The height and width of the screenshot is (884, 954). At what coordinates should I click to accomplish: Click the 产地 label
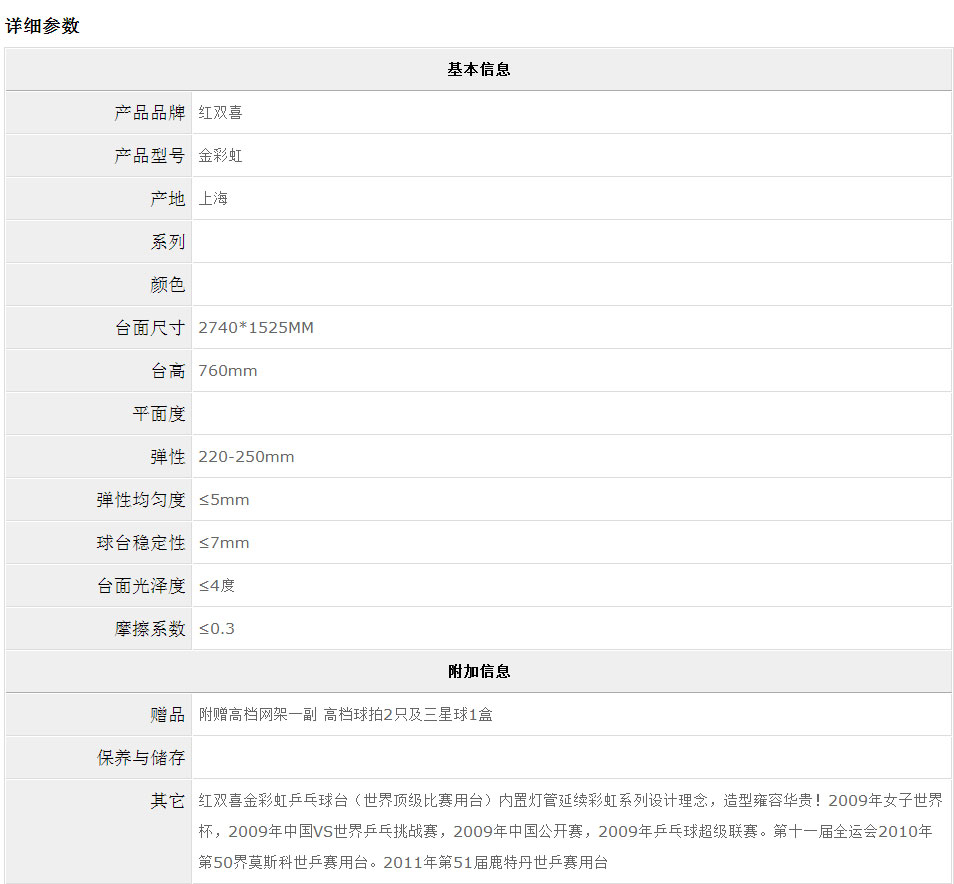[167, 198]
